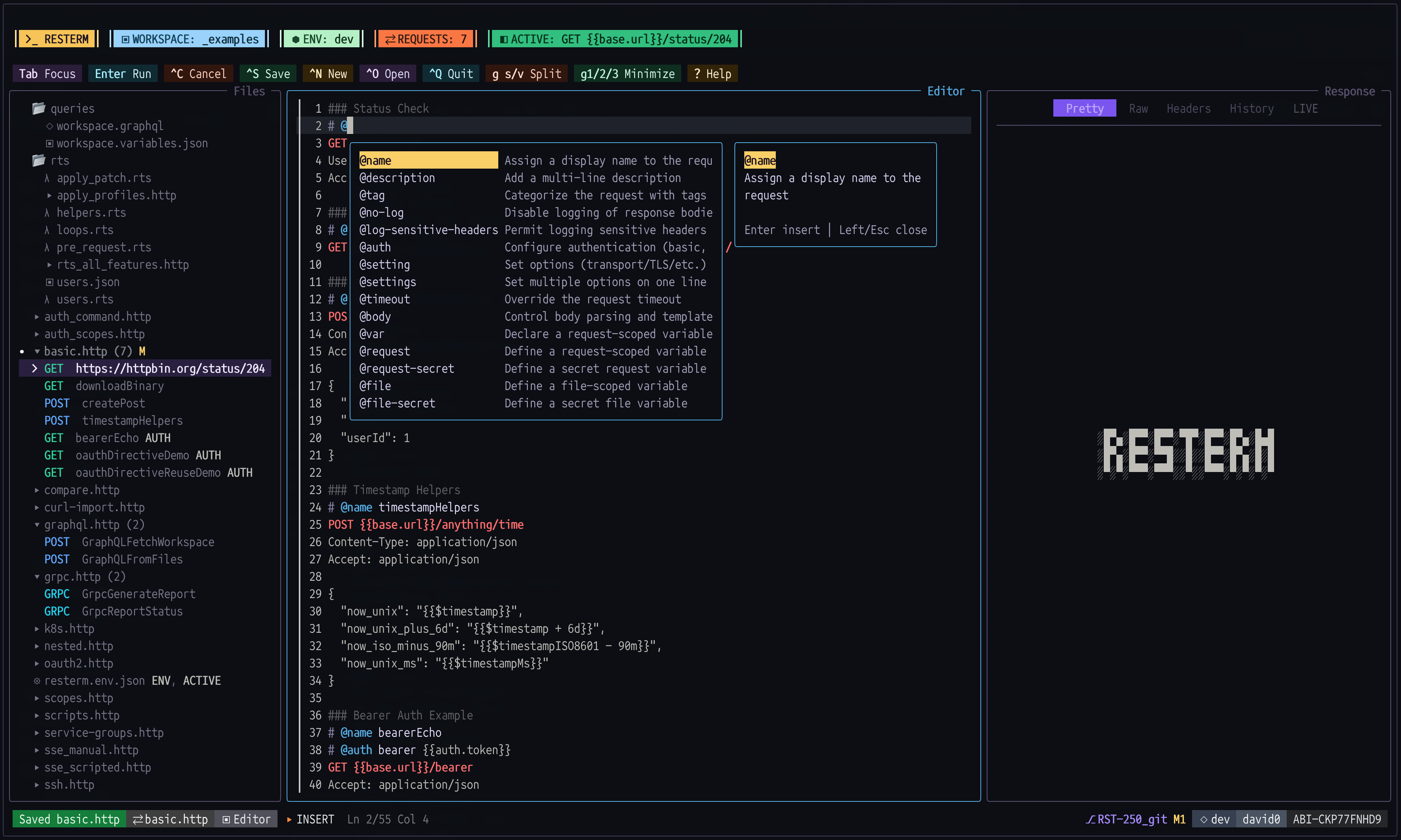Click the rts folder icon

39,160
